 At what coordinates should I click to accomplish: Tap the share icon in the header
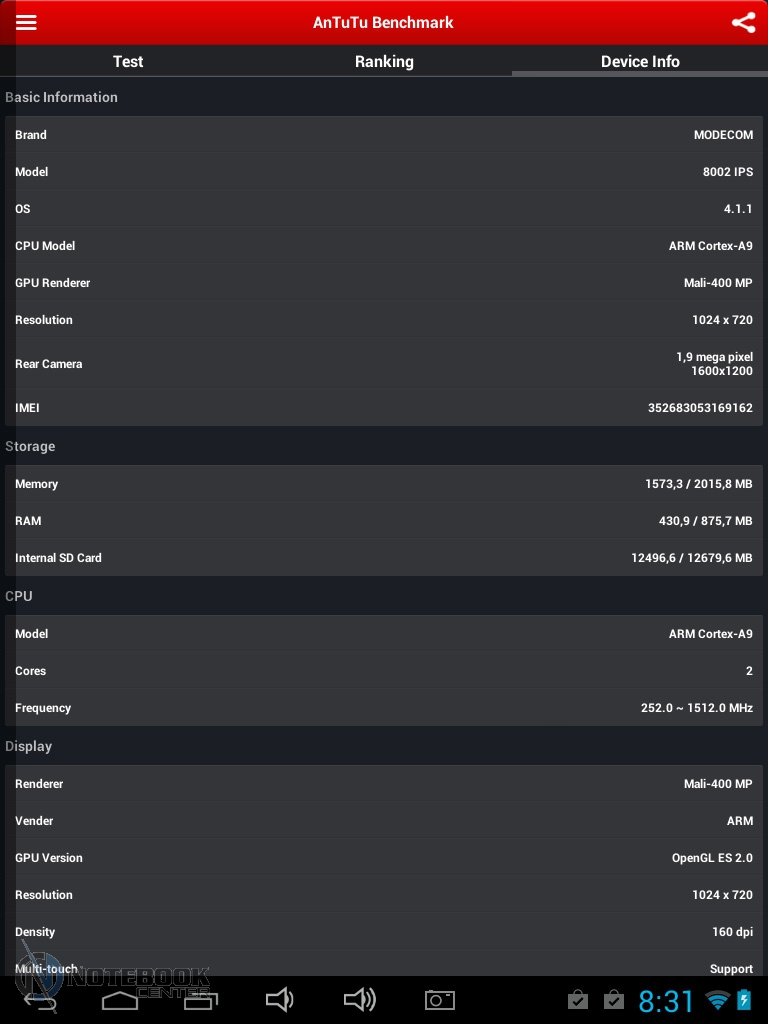(x=743, y=22)
